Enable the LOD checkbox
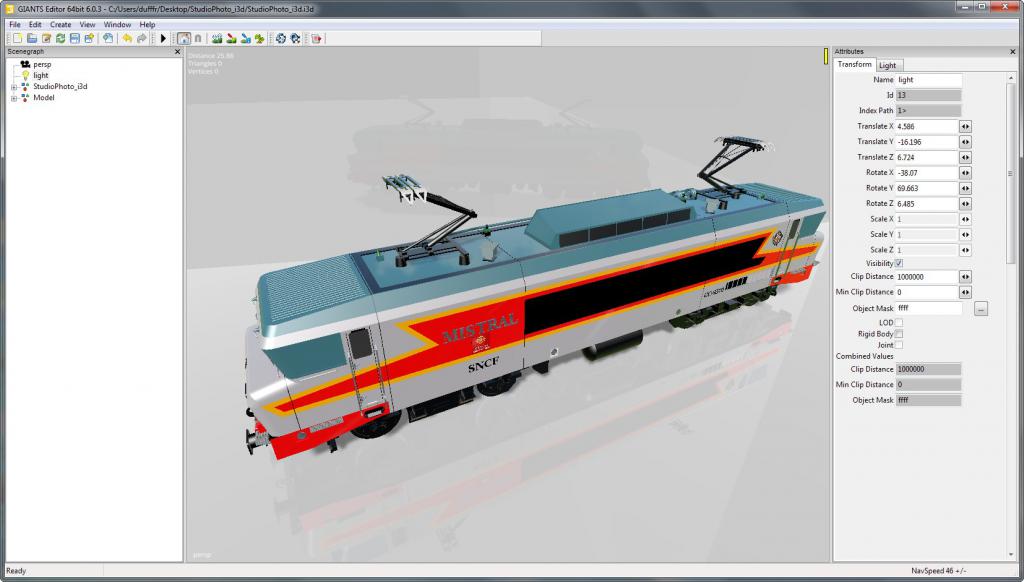Viewport: 1024px width, 582px height. (x=899, y=323)
